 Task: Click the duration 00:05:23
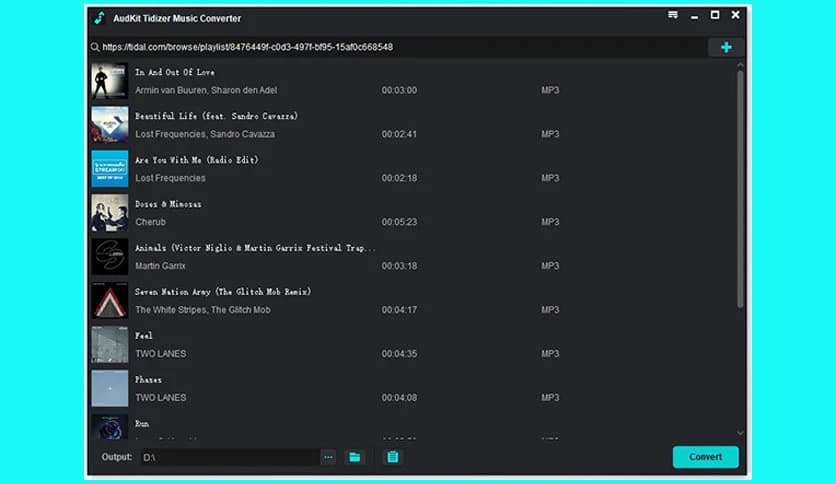coord(399,222)
